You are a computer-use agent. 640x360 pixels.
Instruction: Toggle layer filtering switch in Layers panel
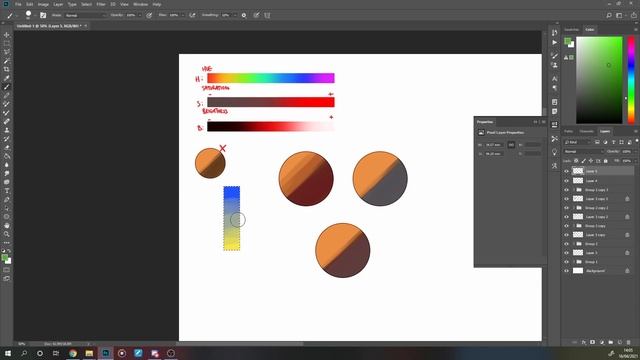(x=637, y=141)
